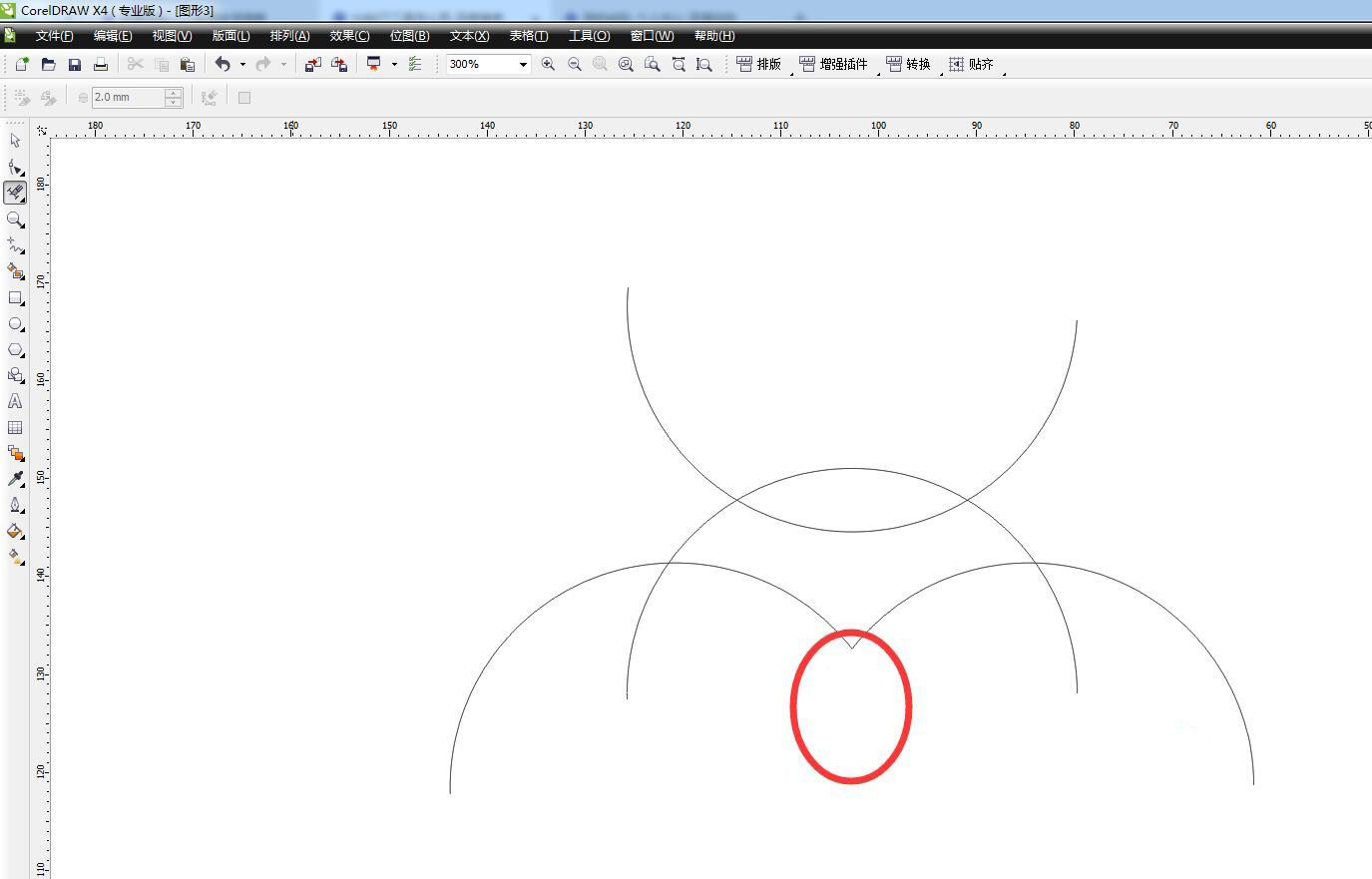1372x879 pixels.
Task: Open the 300% zoom level dropdown
Action: (x=522, y=65)
